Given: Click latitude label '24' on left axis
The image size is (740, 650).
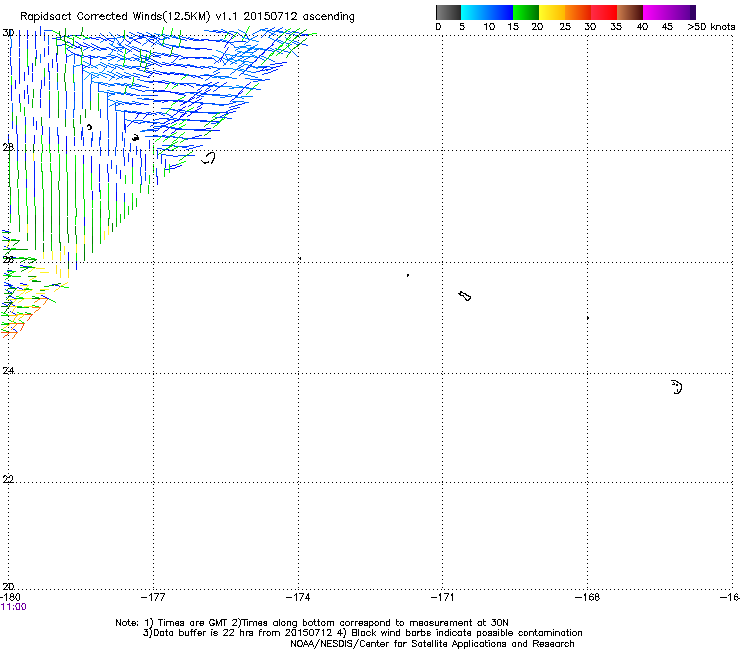Looking at the screenshot, I should tap(8, 371).
